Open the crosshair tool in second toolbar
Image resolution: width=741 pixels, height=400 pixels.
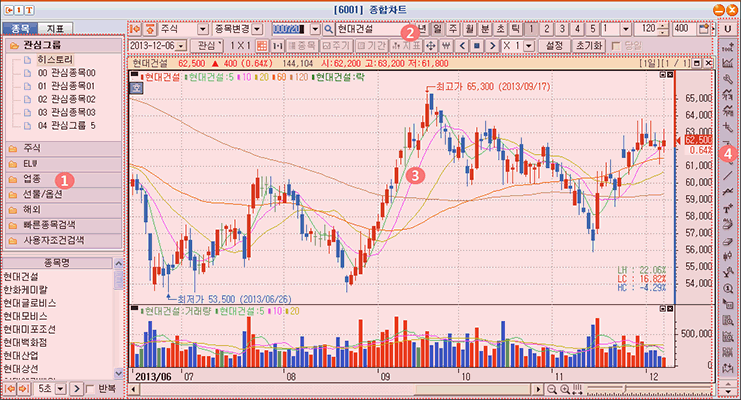coord(430,46)
